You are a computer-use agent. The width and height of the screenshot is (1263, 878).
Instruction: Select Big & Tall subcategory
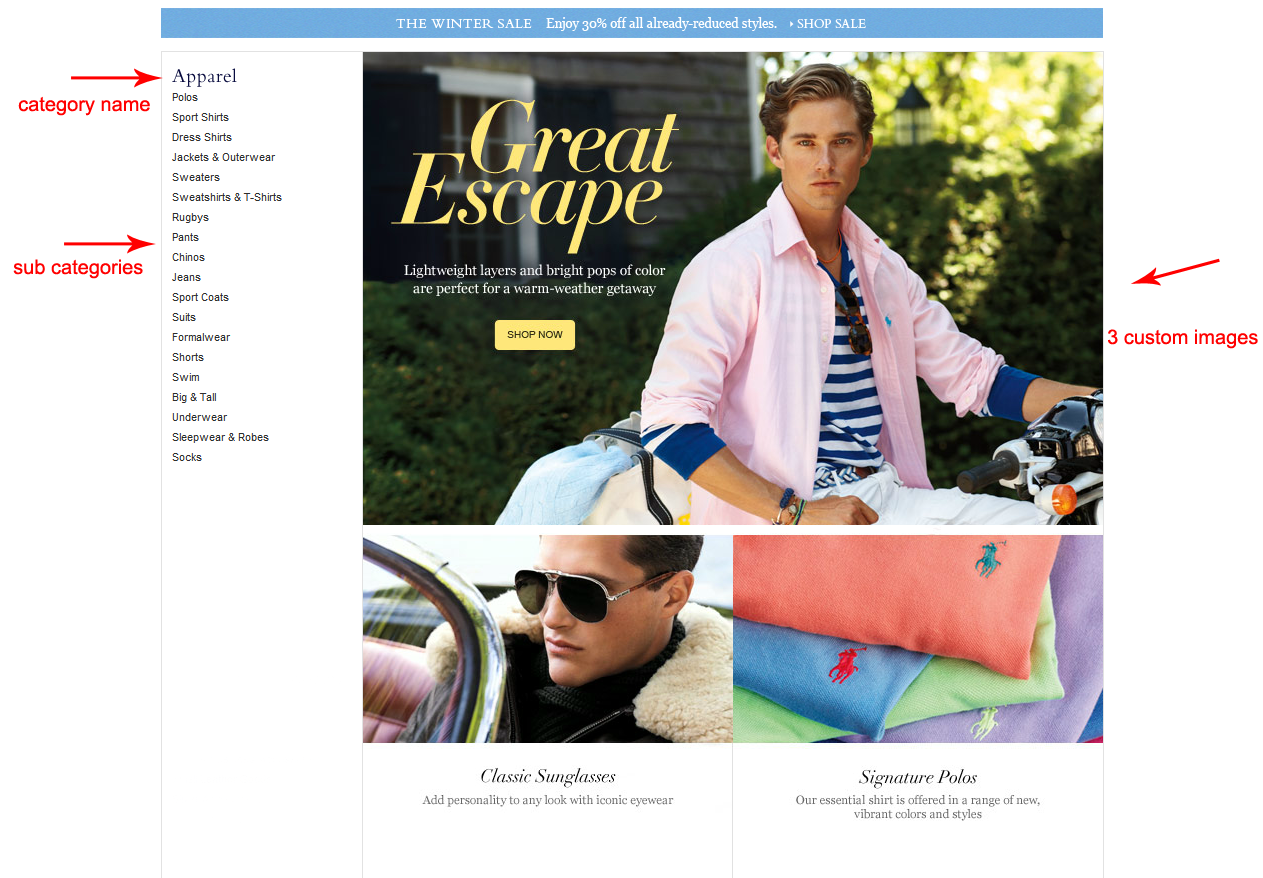tap(194, 397)
